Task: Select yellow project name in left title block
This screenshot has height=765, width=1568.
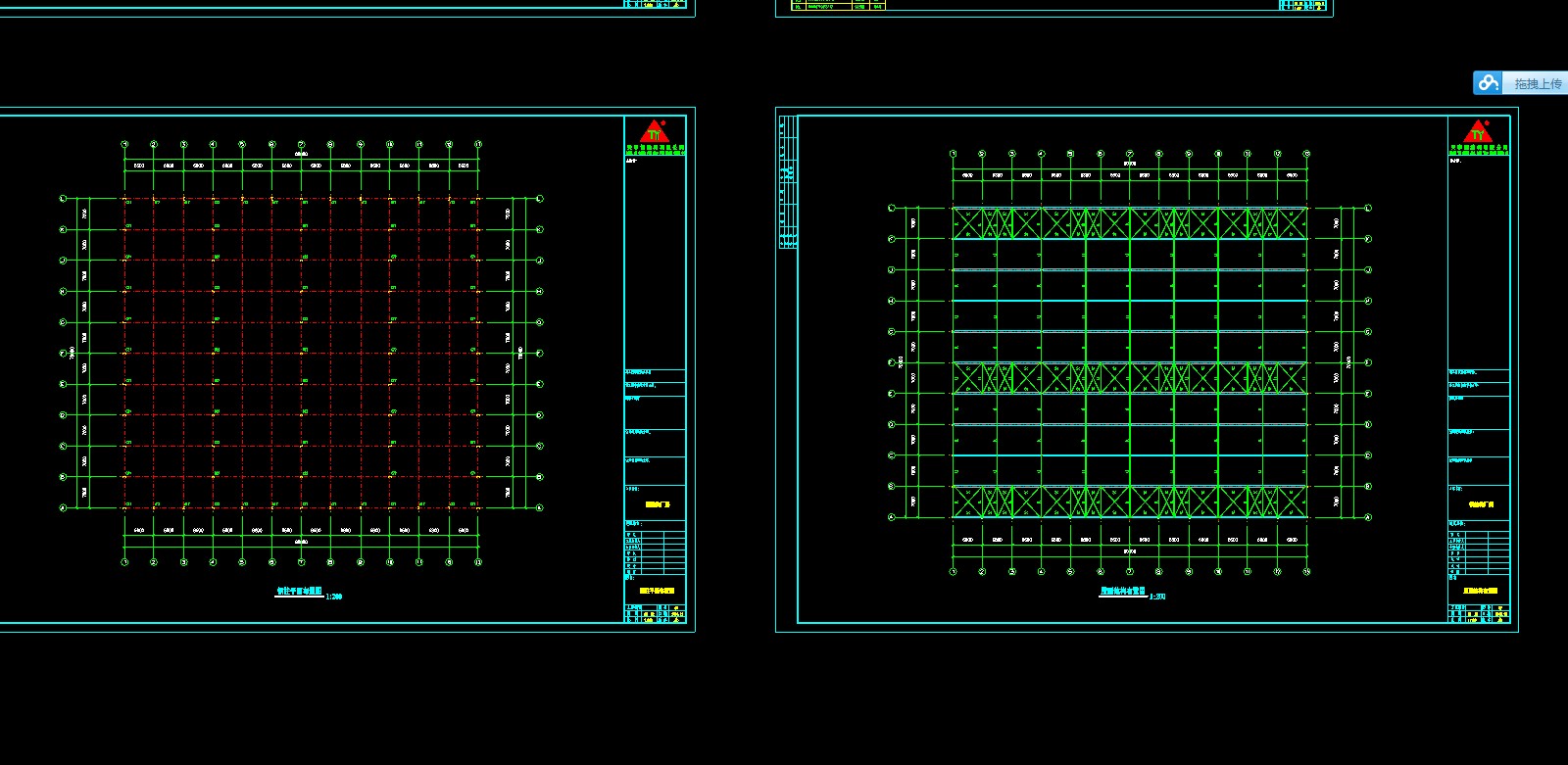Action: tap(657, 504)
